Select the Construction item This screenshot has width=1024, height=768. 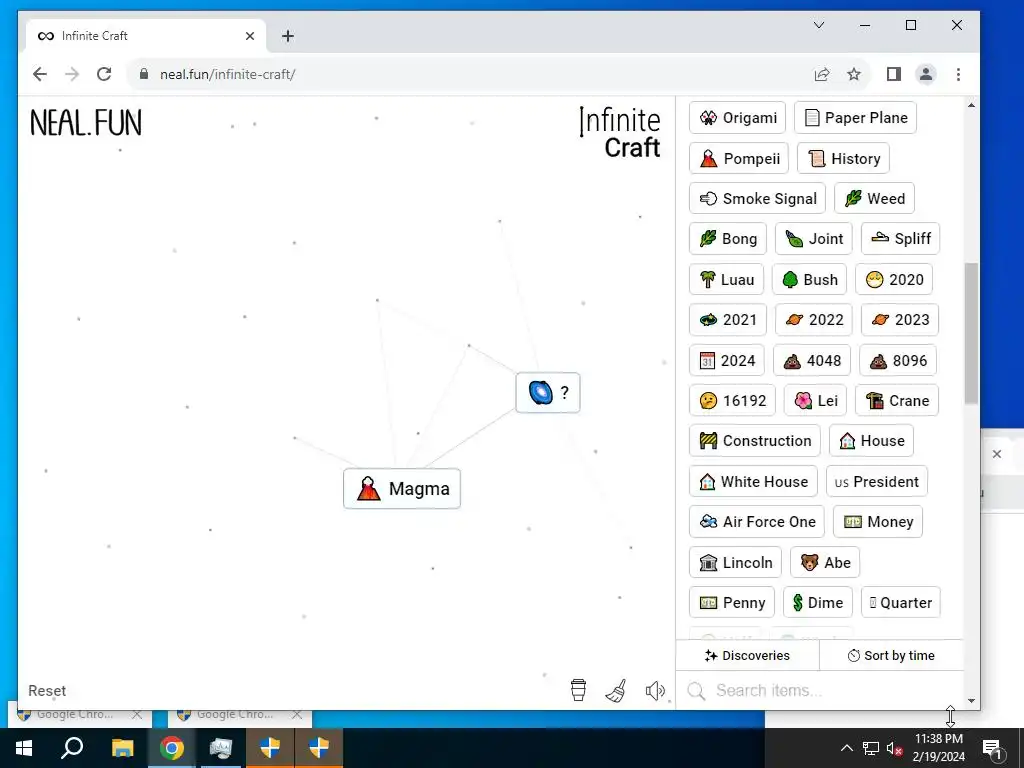coord(755,441)
